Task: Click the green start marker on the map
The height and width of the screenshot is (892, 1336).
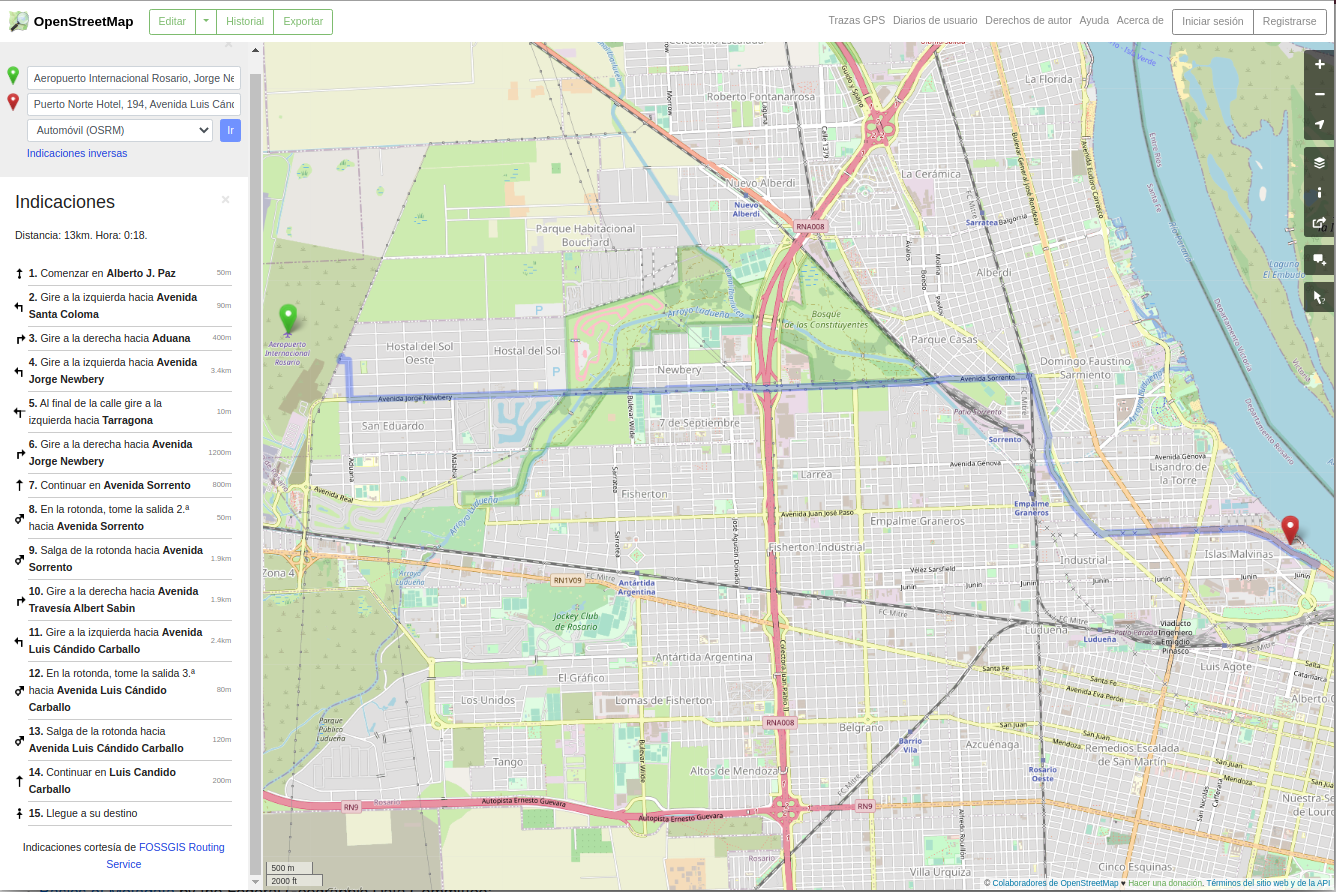Action: 288,318
